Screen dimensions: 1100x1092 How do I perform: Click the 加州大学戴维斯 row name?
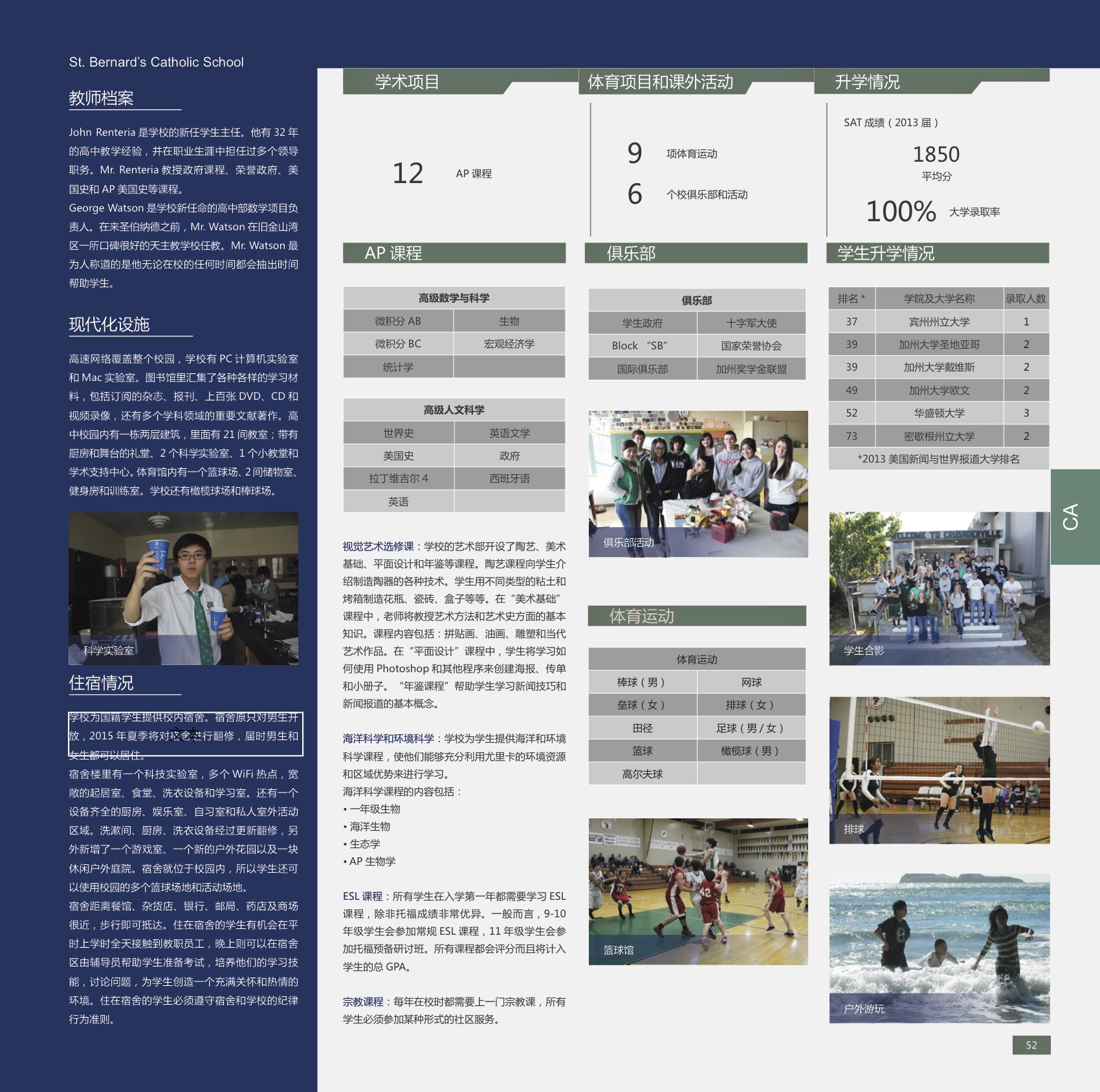[x=939, y=367]
